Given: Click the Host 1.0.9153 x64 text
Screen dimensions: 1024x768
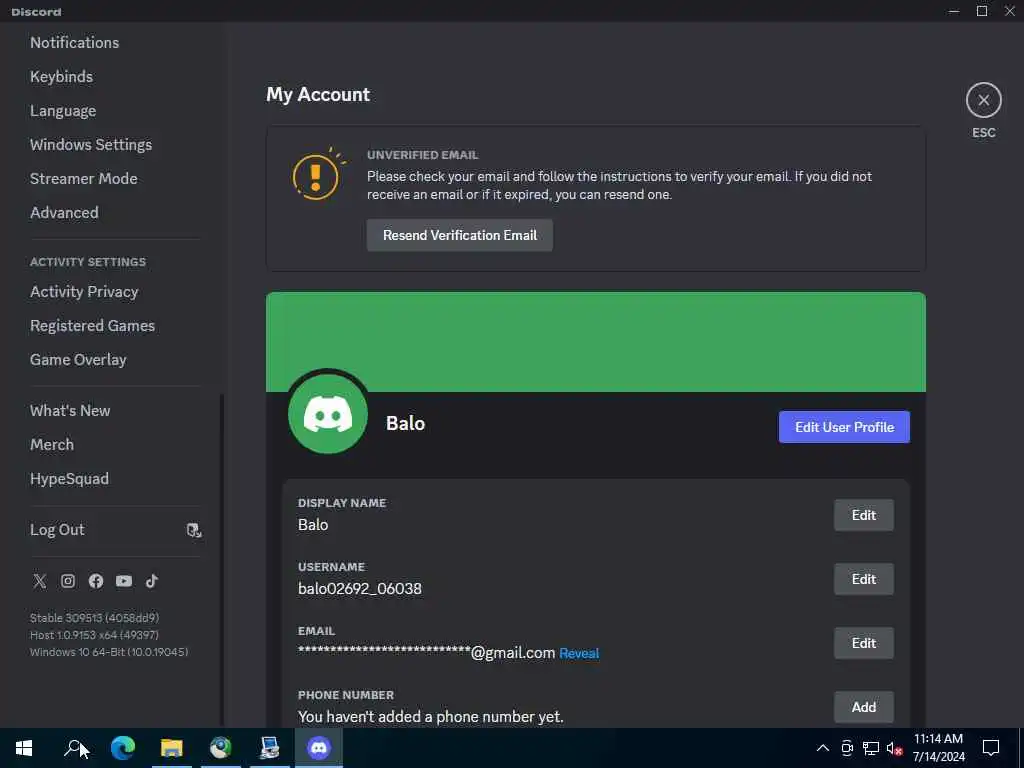Looking at the screenshot, I should tap(94, 635).
